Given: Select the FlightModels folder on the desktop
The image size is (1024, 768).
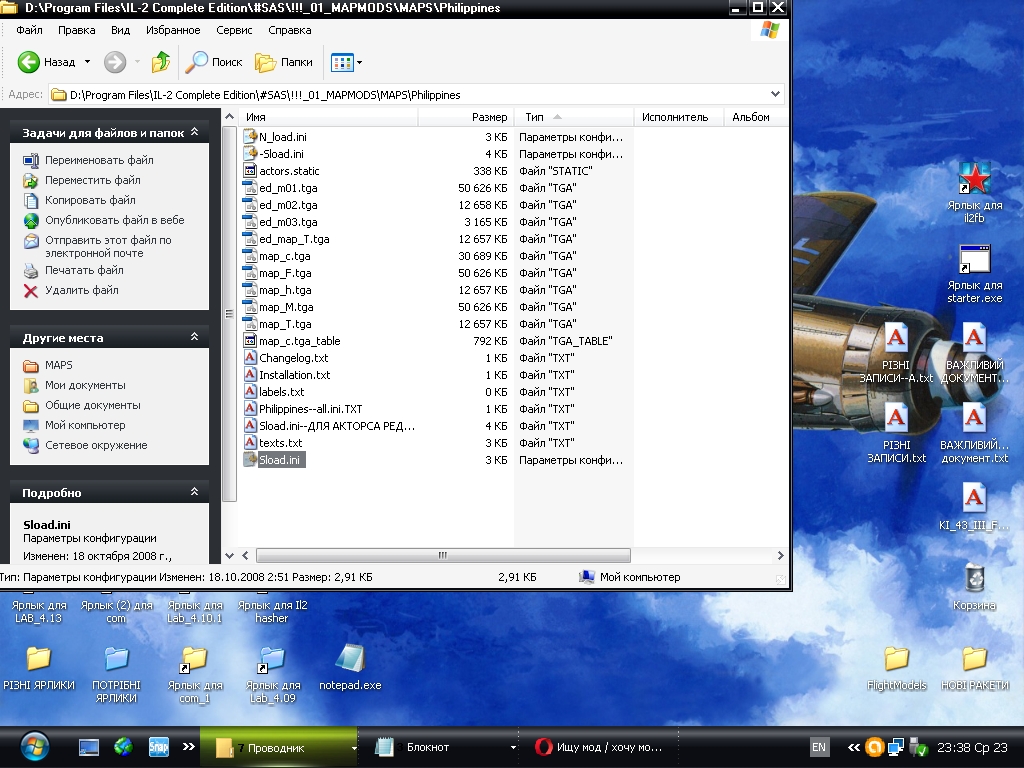Looking at the screenshot, I should pos(897,660).
